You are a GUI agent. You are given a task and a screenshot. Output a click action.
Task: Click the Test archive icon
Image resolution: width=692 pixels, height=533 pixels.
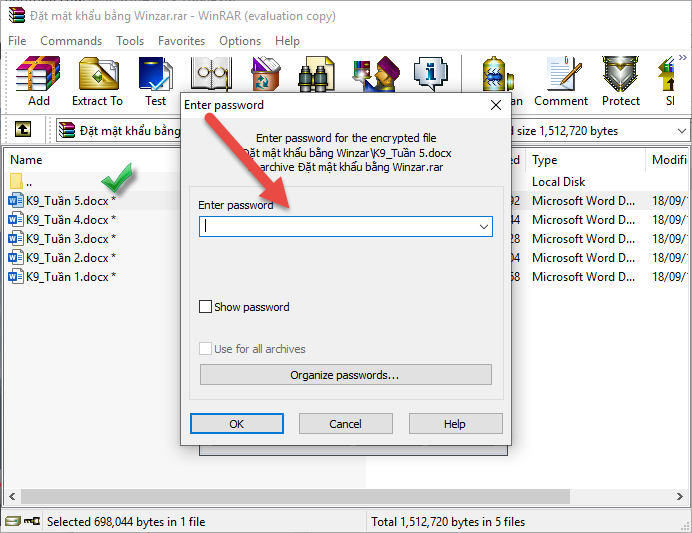click(x=155, y=74)
